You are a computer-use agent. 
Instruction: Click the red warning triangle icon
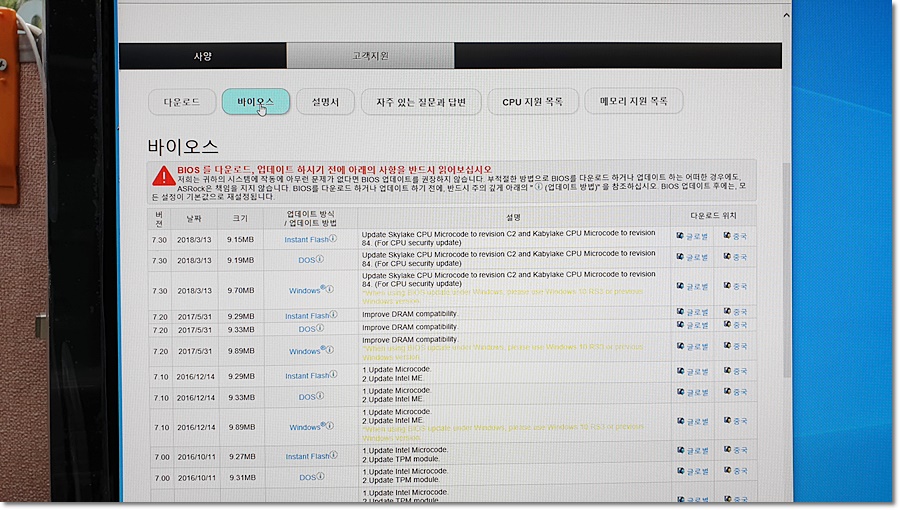point(164,176)
